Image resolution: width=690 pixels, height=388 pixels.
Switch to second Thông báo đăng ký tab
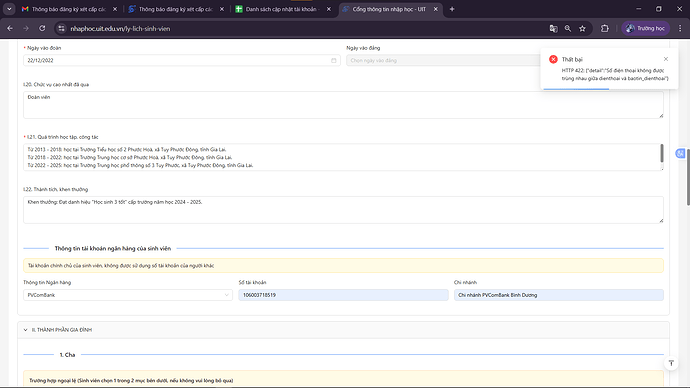pos(176,9)
